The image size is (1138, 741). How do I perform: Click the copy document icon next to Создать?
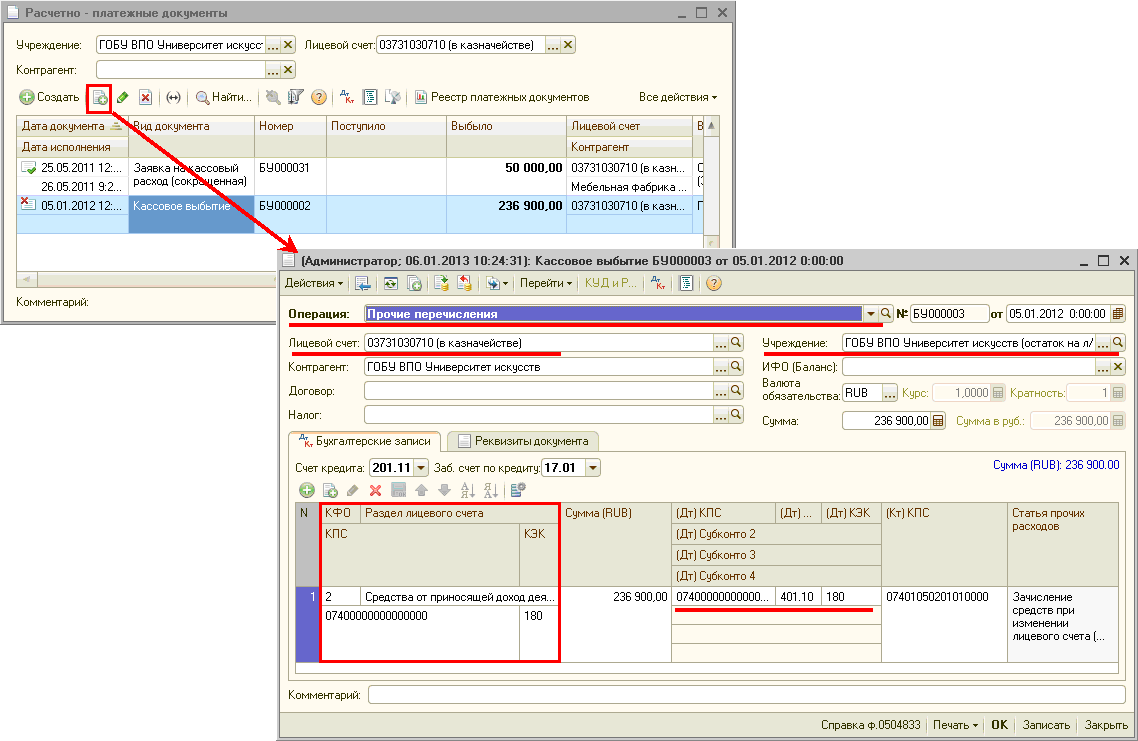tap(99, 97)
